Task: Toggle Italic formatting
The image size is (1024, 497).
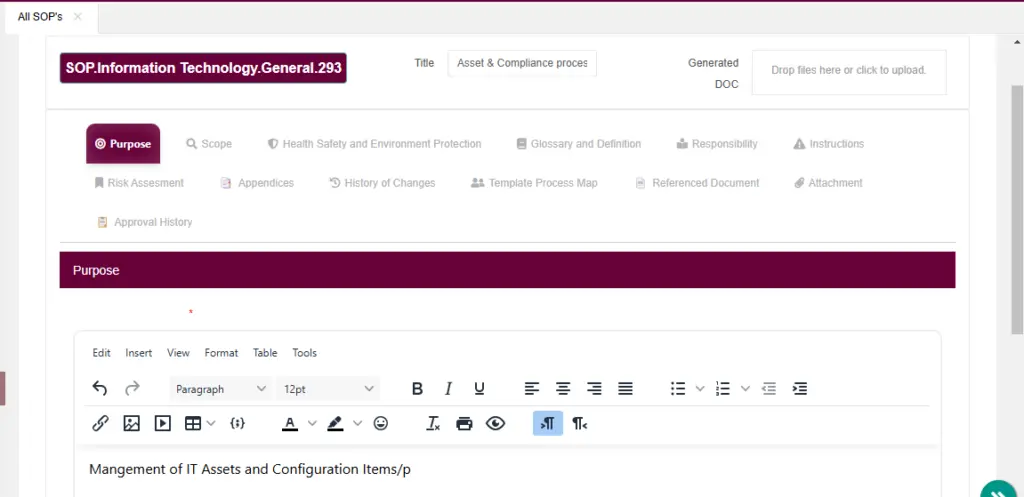Action: pyautogui.click(x=448, y=388)
